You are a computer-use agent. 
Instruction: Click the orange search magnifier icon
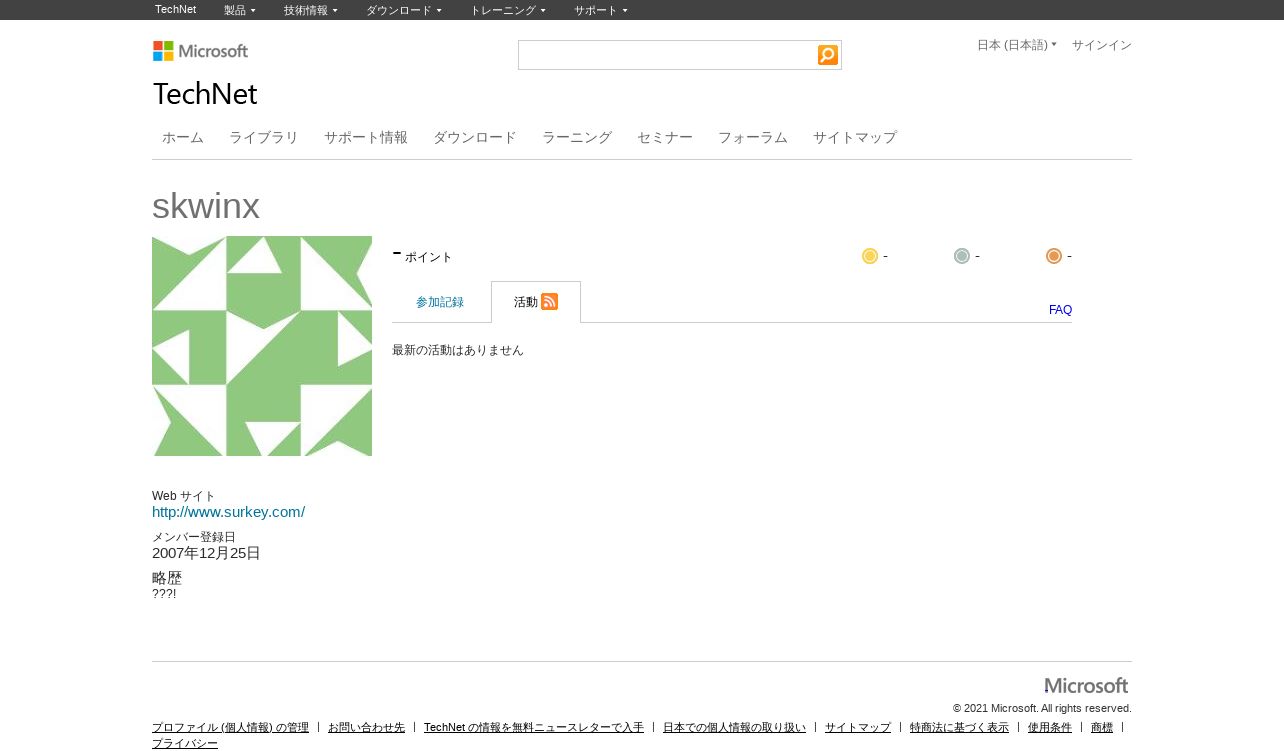[828, 55]
